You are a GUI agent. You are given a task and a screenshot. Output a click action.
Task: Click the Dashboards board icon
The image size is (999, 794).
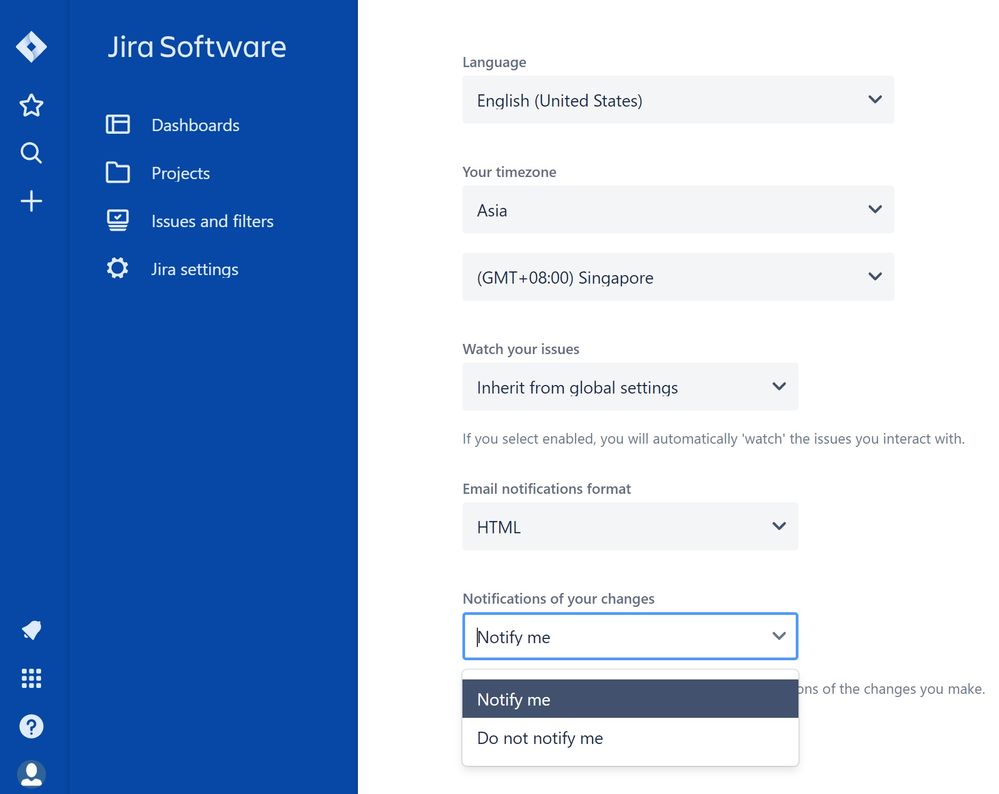[x=118, y=124]
